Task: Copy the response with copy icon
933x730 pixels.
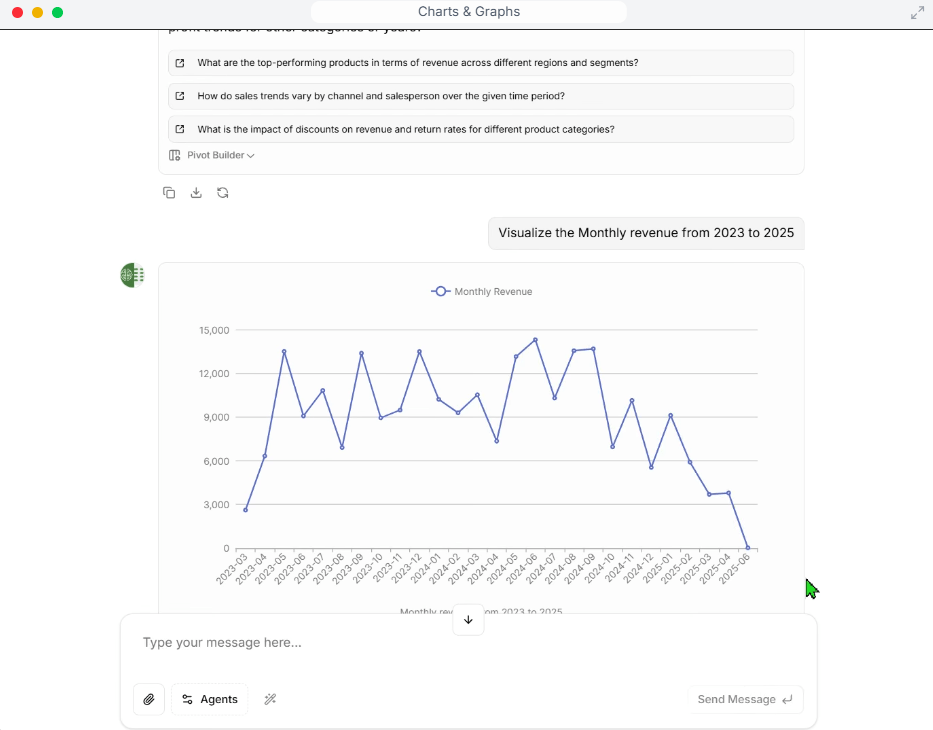Action: coord(169,193)
